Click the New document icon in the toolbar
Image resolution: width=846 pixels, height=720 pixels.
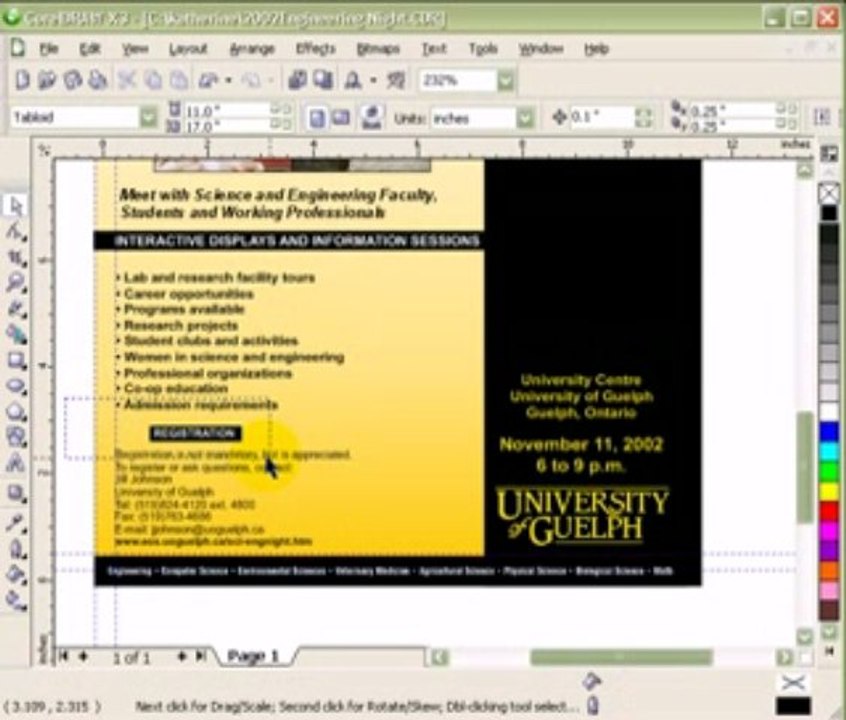click(23, 80)
